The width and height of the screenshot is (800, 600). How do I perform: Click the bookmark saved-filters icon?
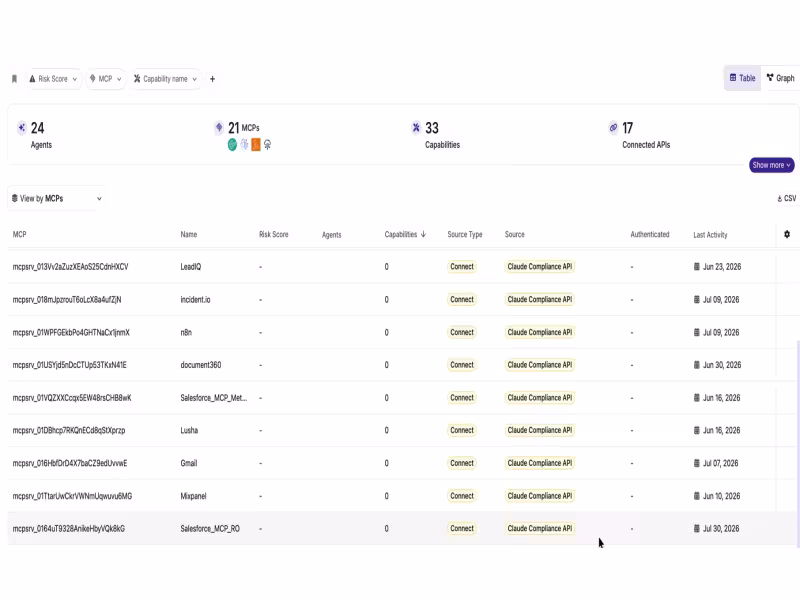tap(14, 79)
